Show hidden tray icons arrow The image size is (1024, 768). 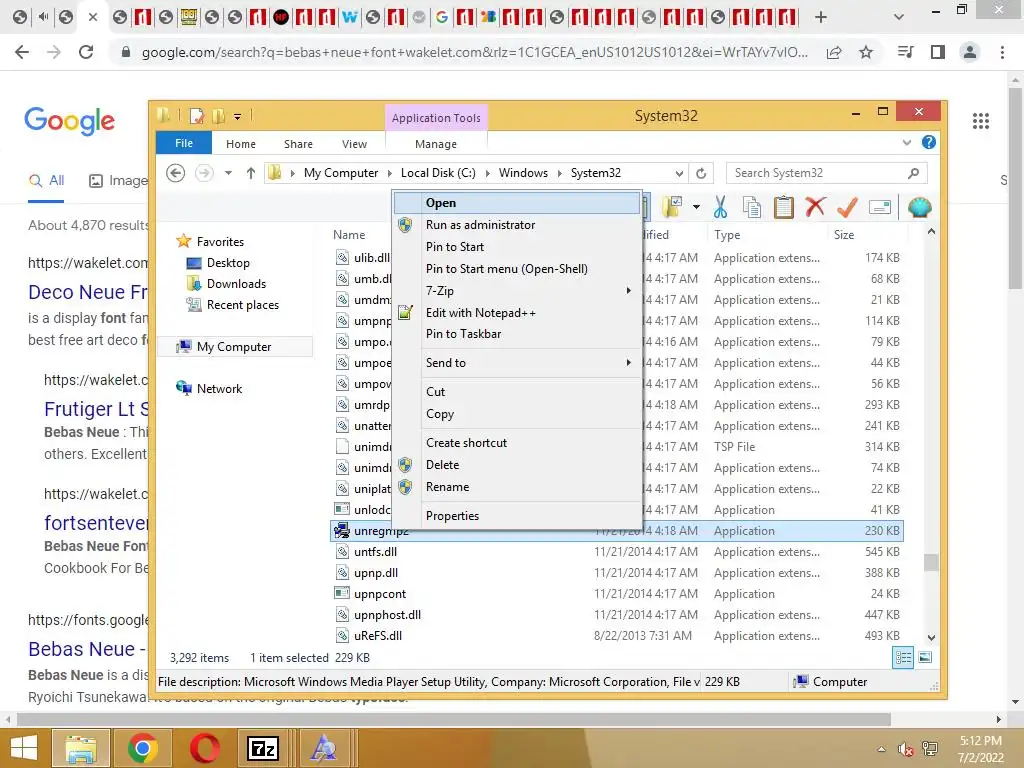(882, 749)
